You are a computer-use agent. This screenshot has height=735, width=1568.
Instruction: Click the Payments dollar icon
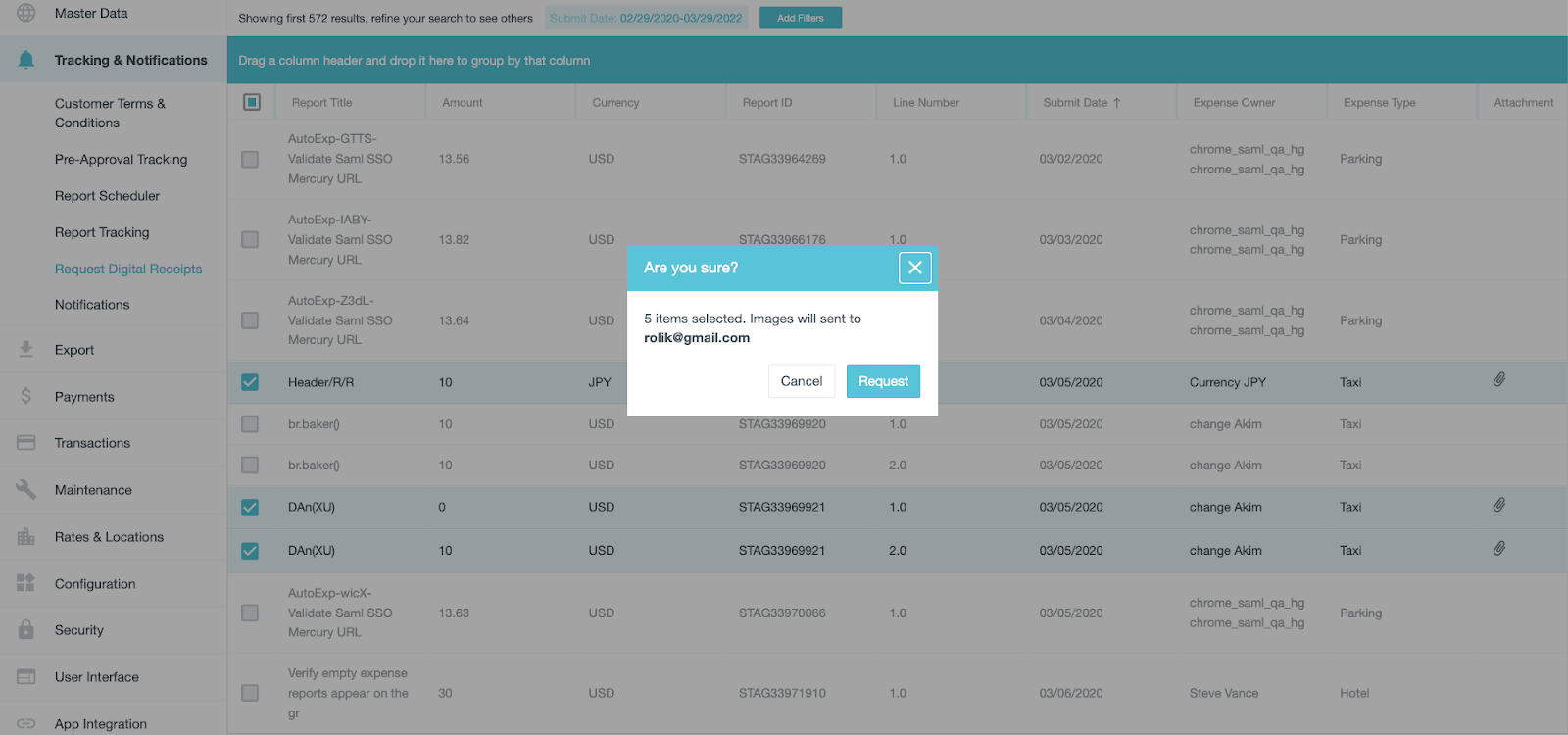[x=26, y=396]
